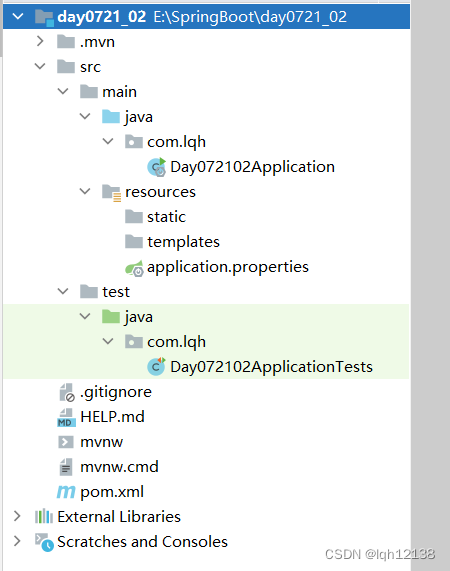The width and height of the screenshot is (450, 571).
Task: Collapse the com.lqh chevron under main java
Action: [x=108, y=141]
